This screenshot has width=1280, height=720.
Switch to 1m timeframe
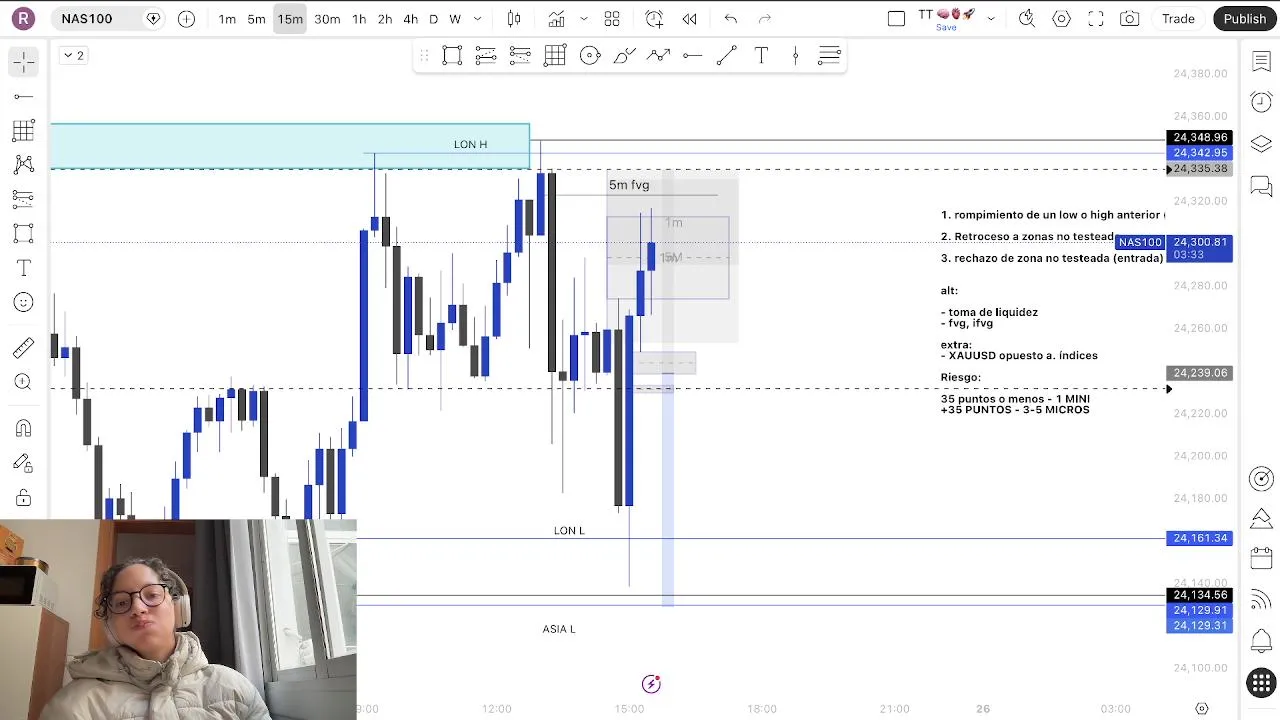(x=227, y=19)
